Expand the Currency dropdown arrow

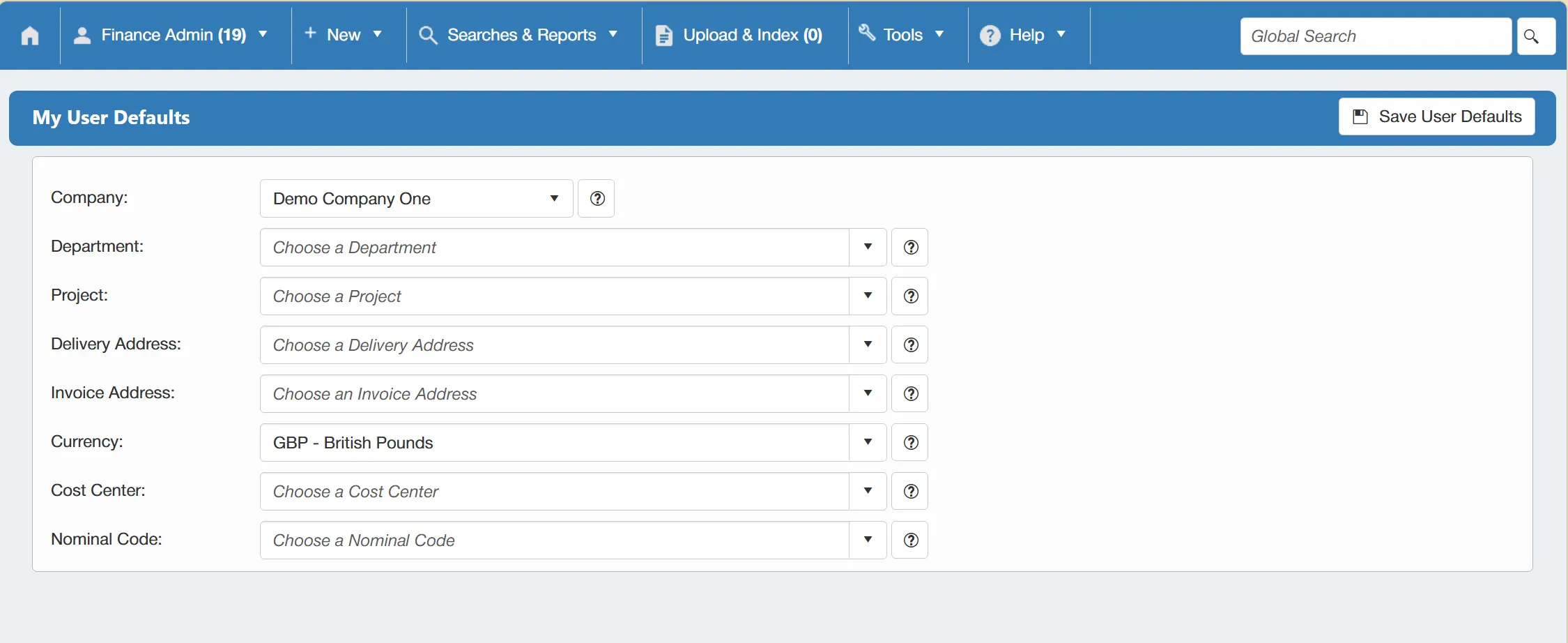[x=868, y=443]
